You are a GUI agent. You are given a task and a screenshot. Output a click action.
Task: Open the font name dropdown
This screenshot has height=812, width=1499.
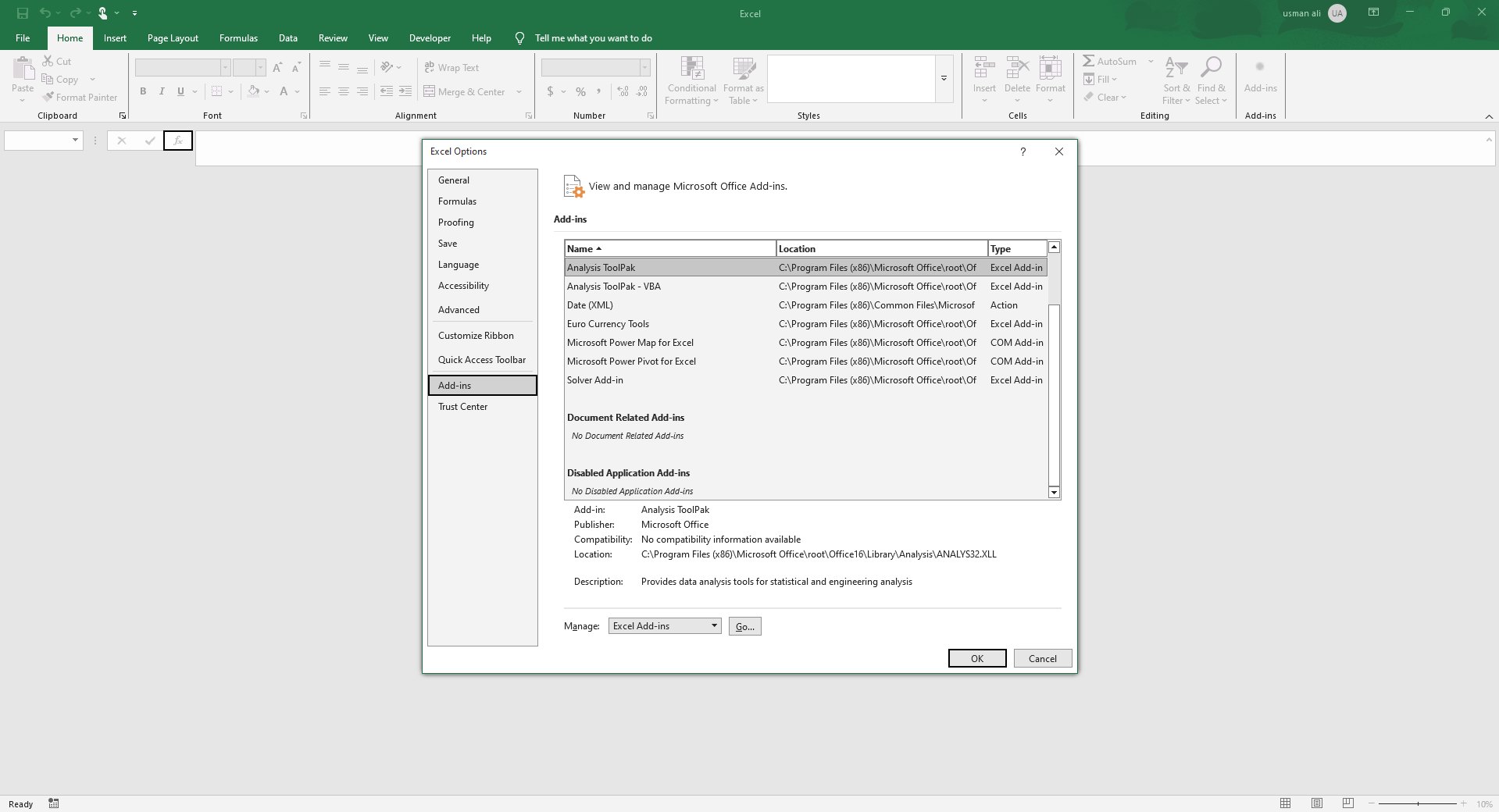click(225, 68)
